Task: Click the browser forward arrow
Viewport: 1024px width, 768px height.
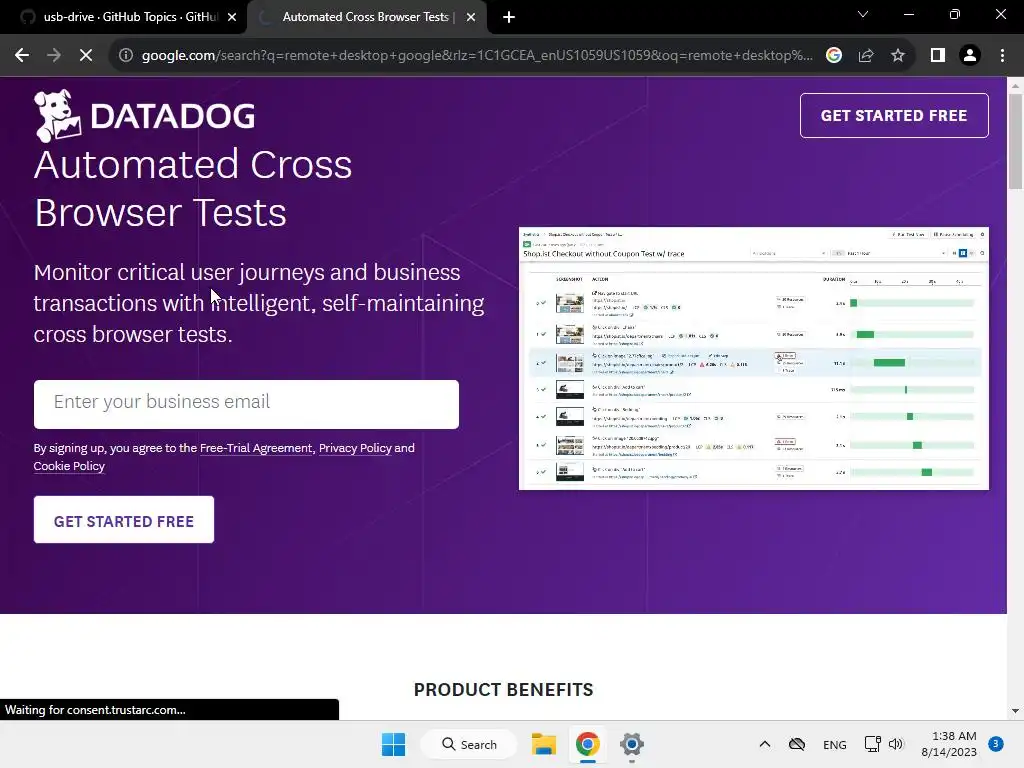Action: [x=54, y=56]
